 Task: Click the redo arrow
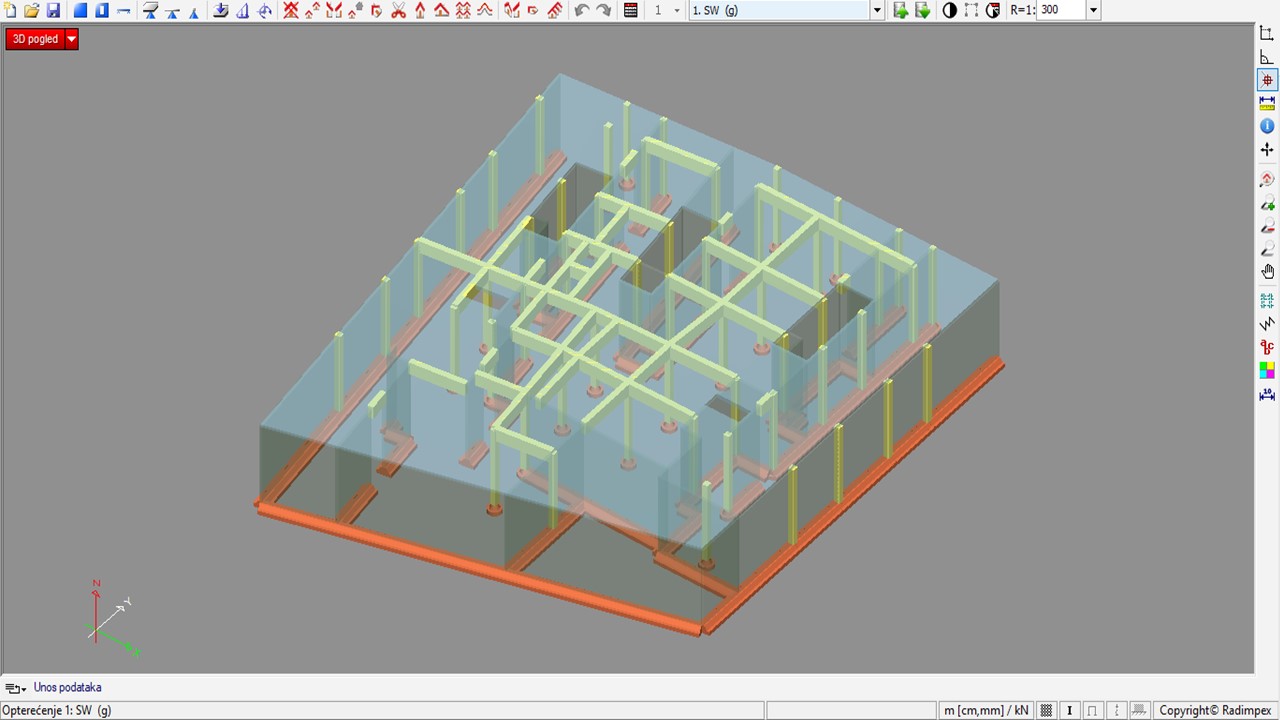click(603, 10)
